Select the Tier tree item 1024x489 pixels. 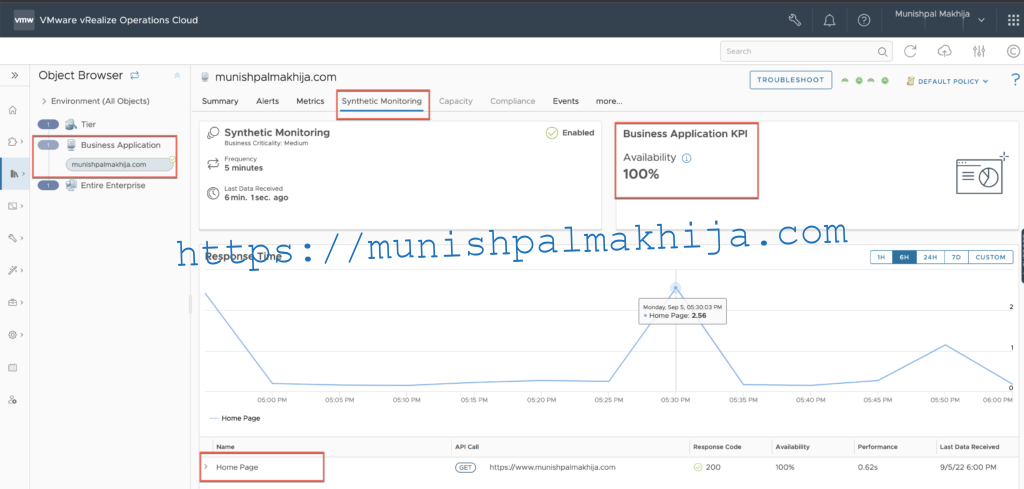pyautogui.click(x=88, y=124)
